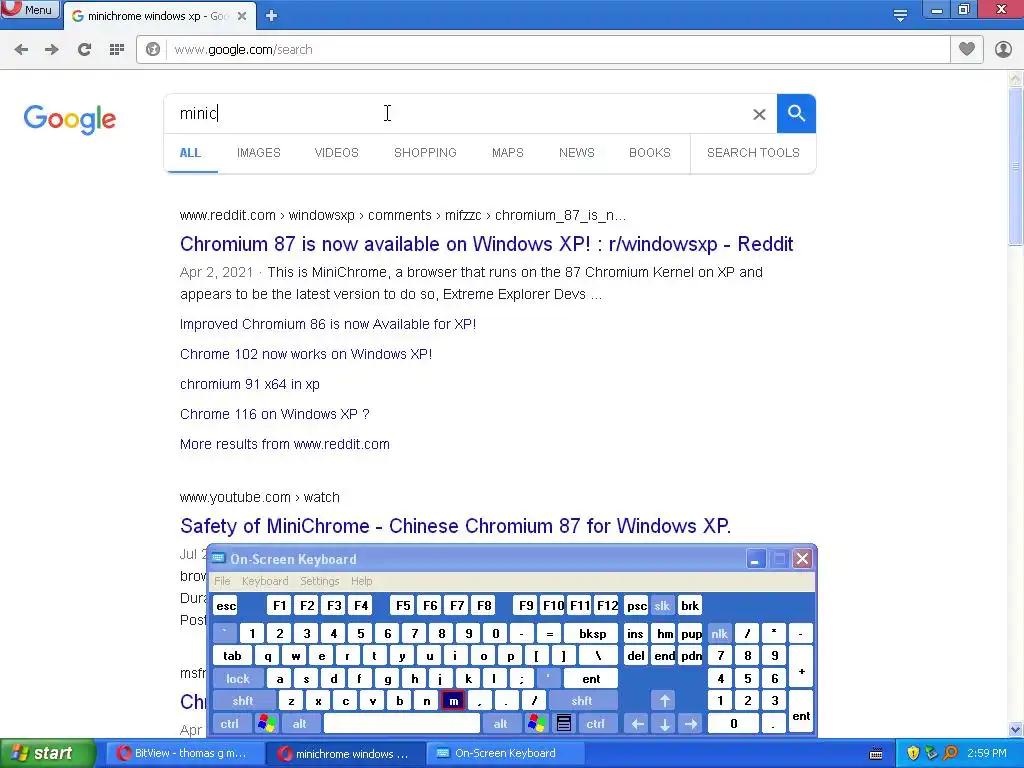This screenshot has width=1024, height=768.
Task: Open the Windows start menu
Action: click(46, 754)
